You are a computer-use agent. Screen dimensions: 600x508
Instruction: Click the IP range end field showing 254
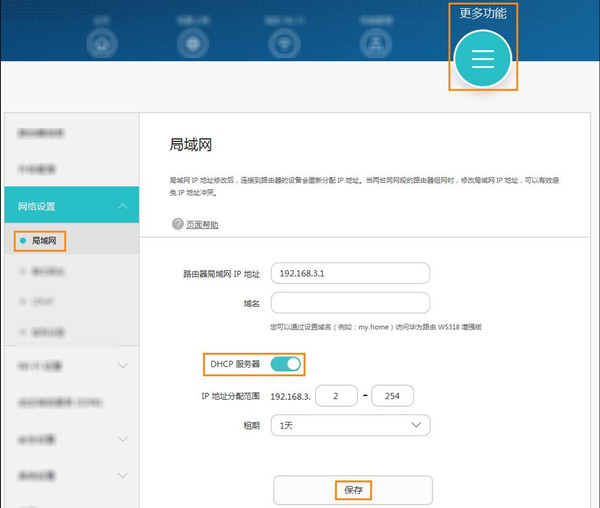pos(392,396)
